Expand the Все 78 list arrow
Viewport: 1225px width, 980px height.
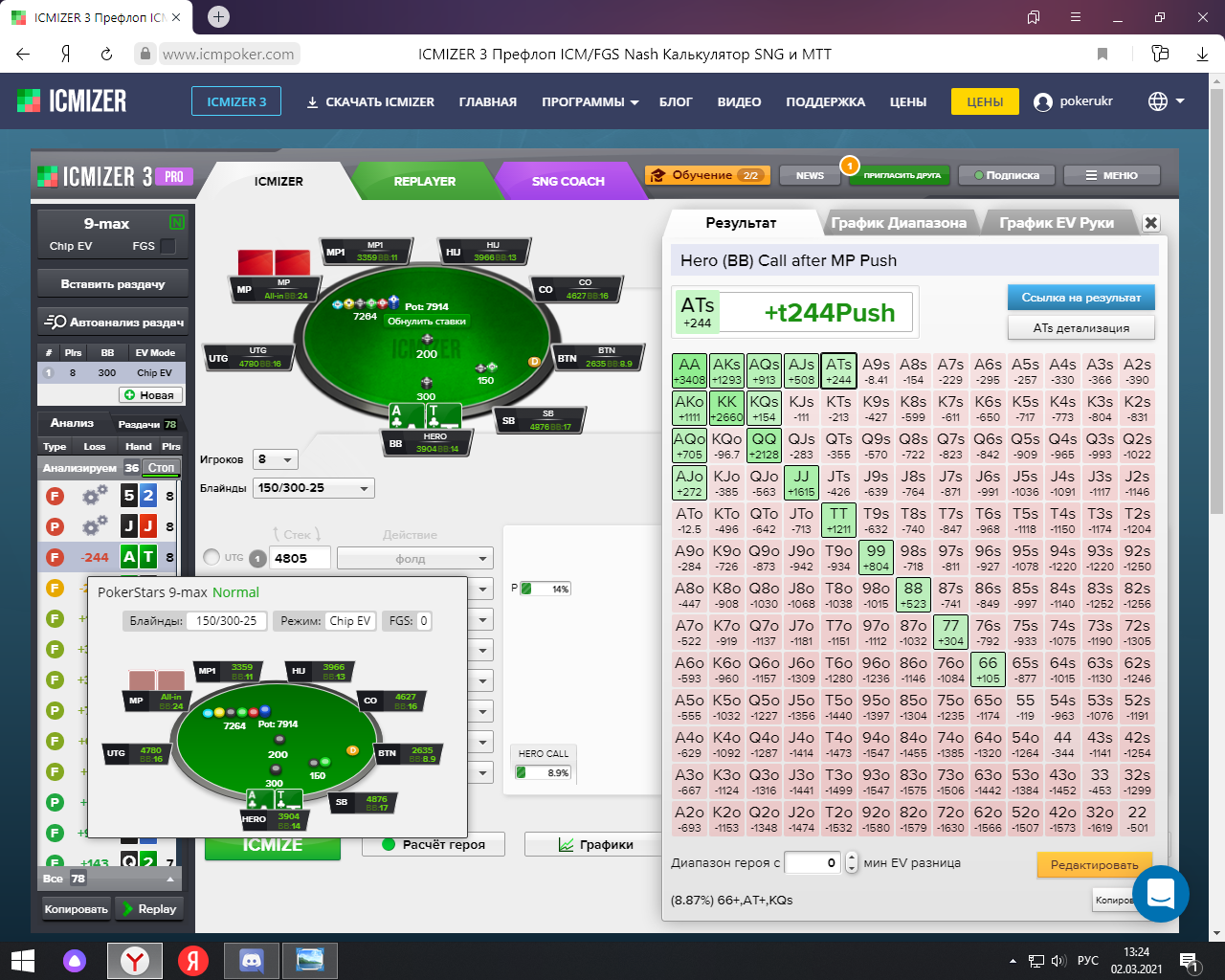coord(170,879)
